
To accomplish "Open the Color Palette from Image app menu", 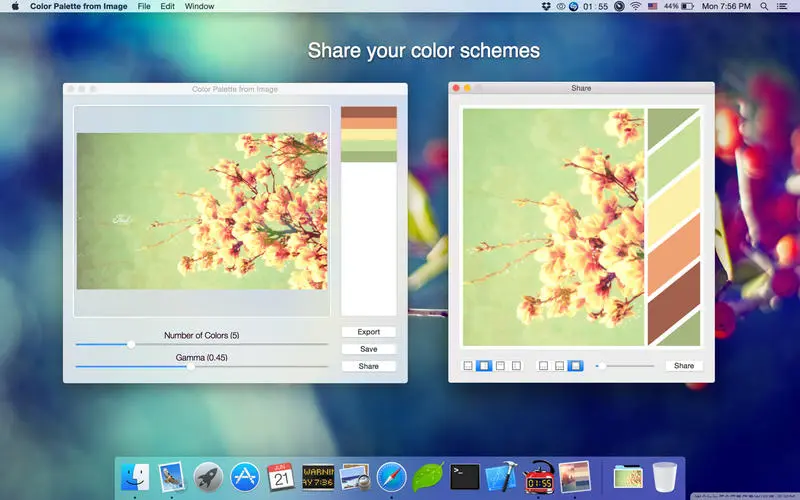I will tap(79, 6).
